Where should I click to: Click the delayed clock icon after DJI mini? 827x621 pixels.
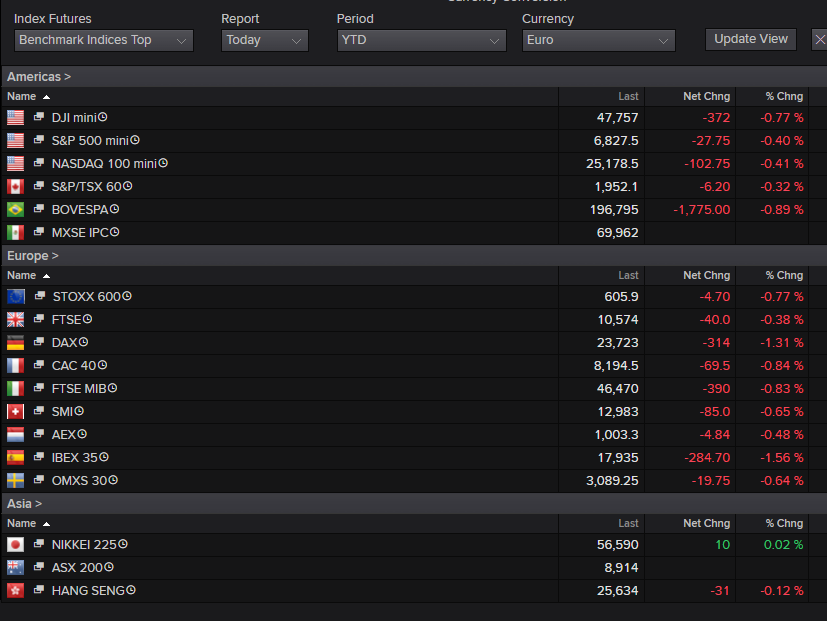click(x=103, y=117)
